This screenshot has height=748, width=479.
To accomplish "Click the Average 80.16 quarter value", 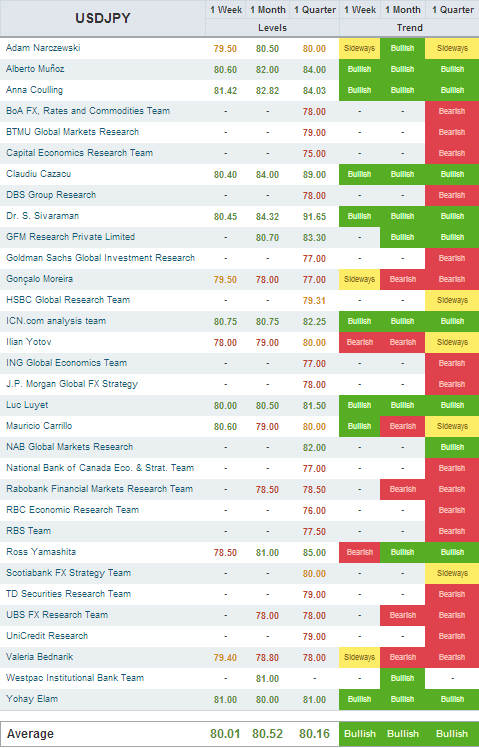I will pos(314,734).
